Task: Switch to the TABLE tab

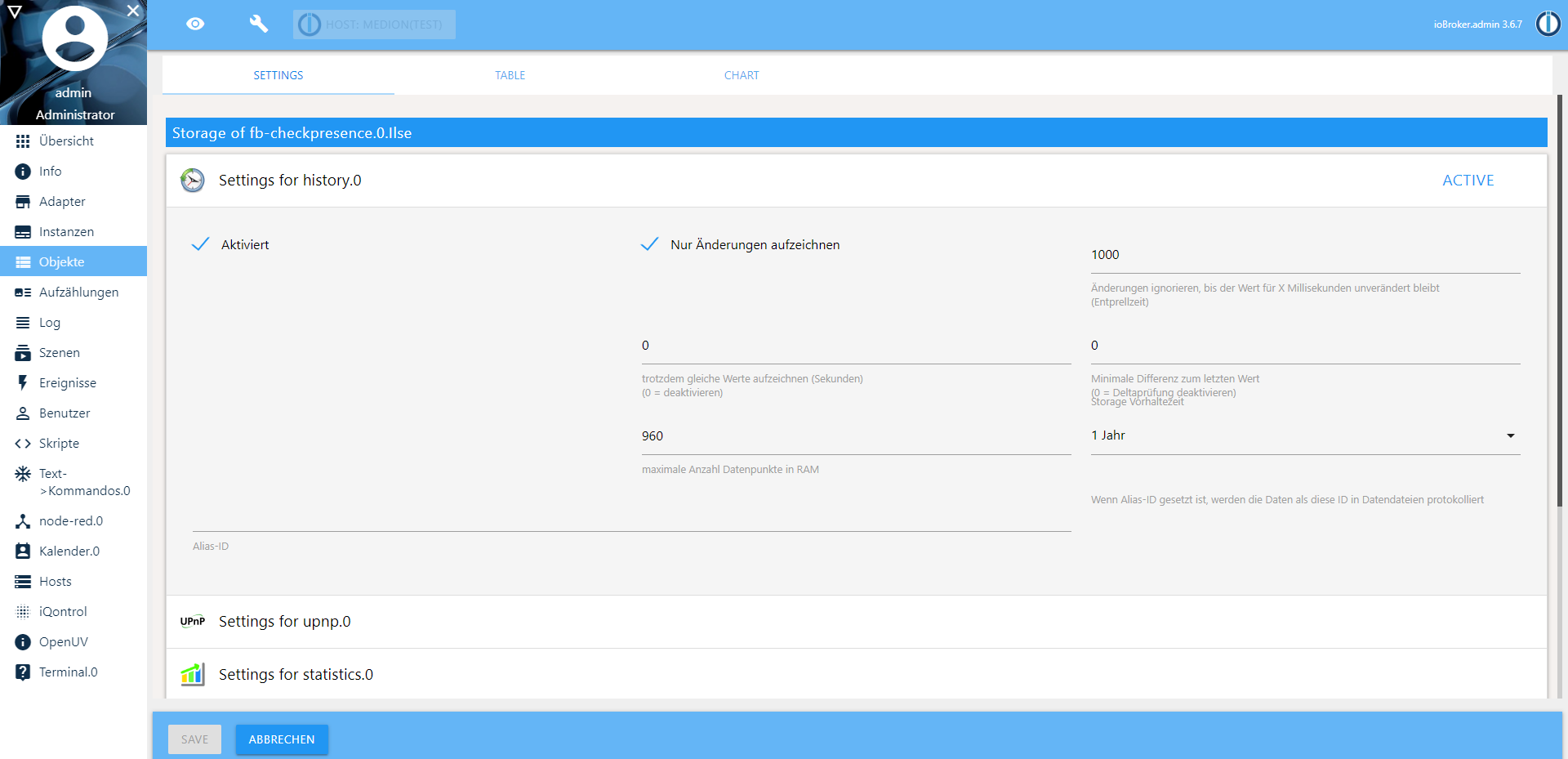Action: 510,75
